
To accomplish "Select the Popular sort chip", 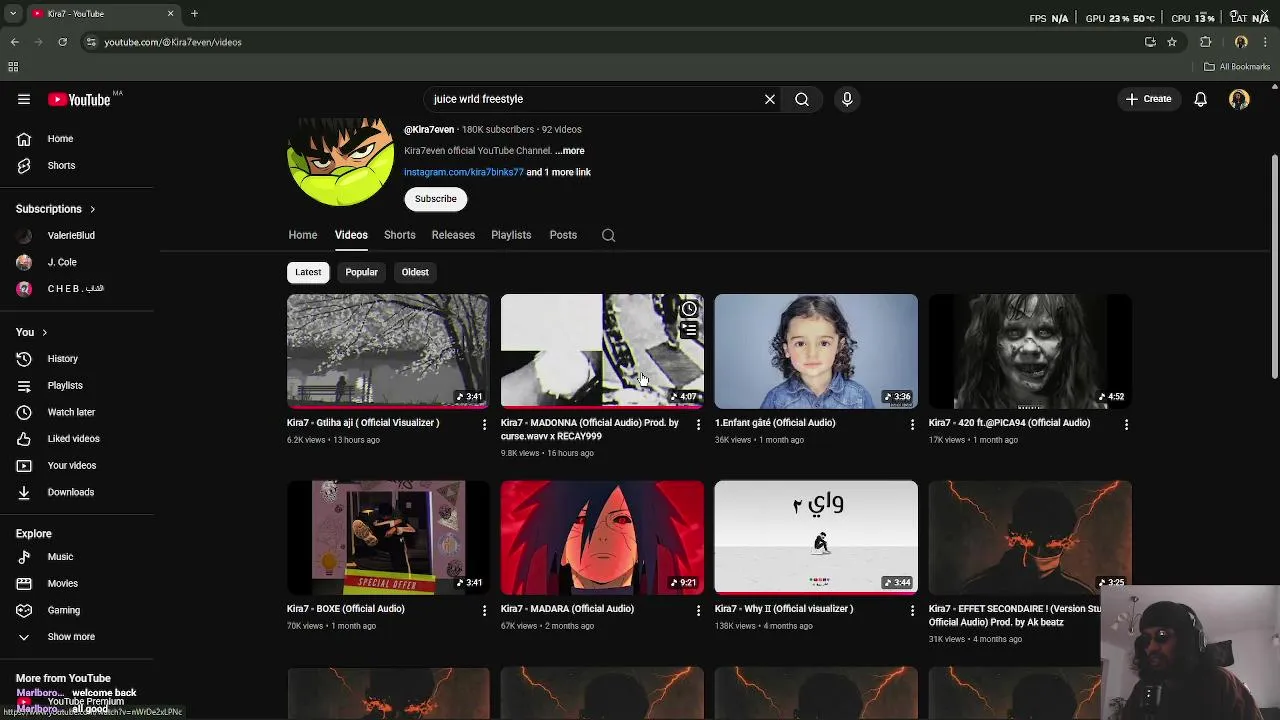I will pos(361,272).
